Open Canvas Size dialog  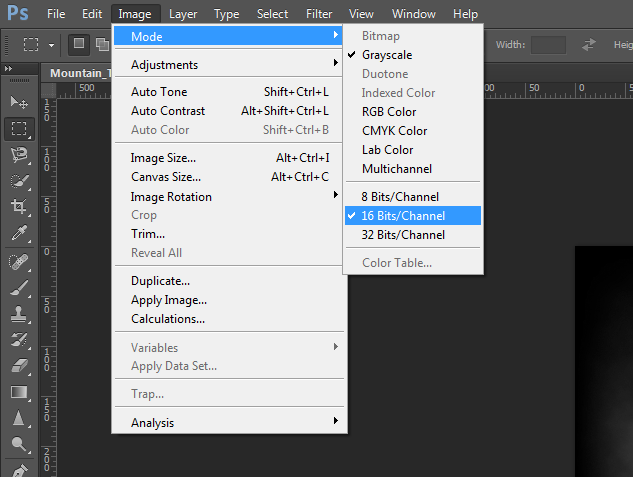coord(228,177)
